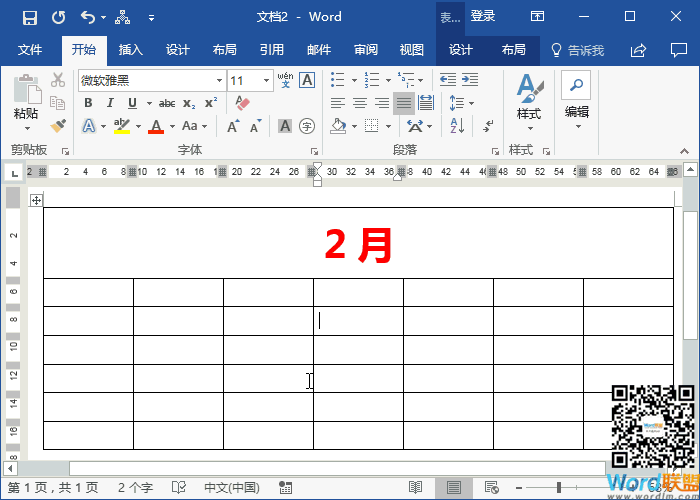Screen dimensions: 700x500
Task: Click the Copy icon in clipboard group
Action: 58,103
